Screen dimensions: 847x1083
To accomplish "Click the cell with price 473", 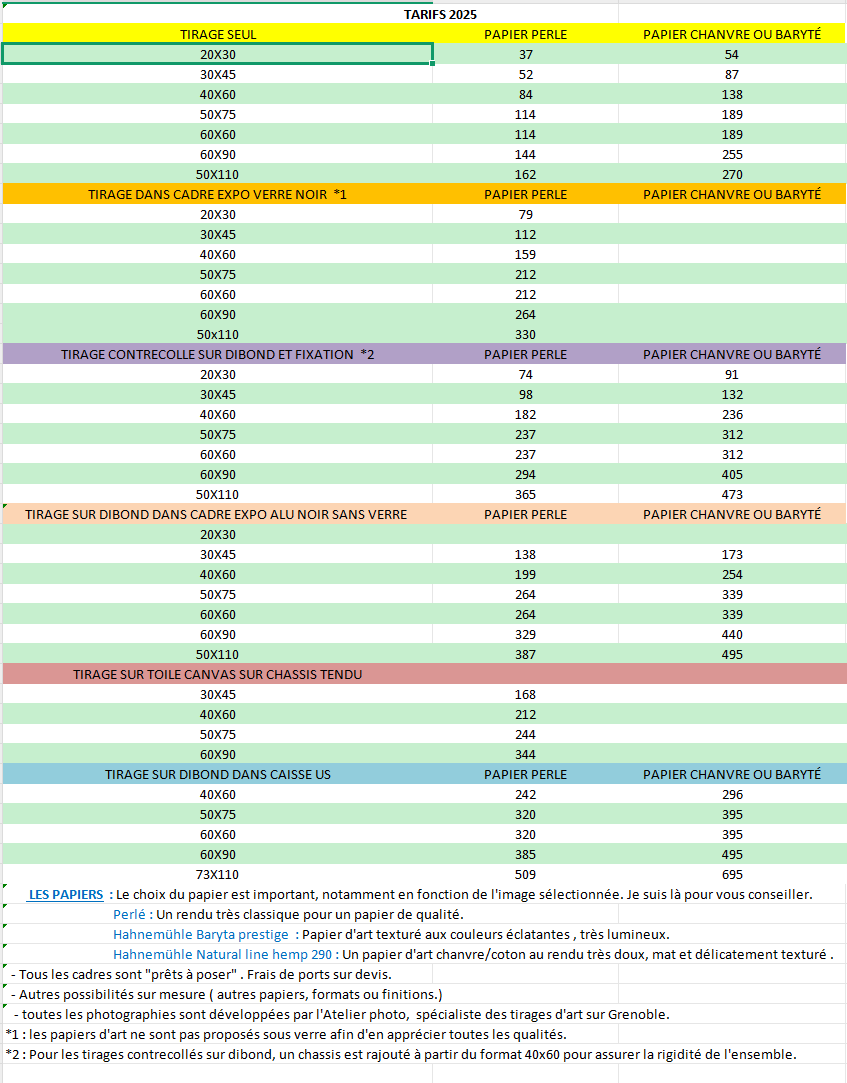I will click(x=732, y=494).
